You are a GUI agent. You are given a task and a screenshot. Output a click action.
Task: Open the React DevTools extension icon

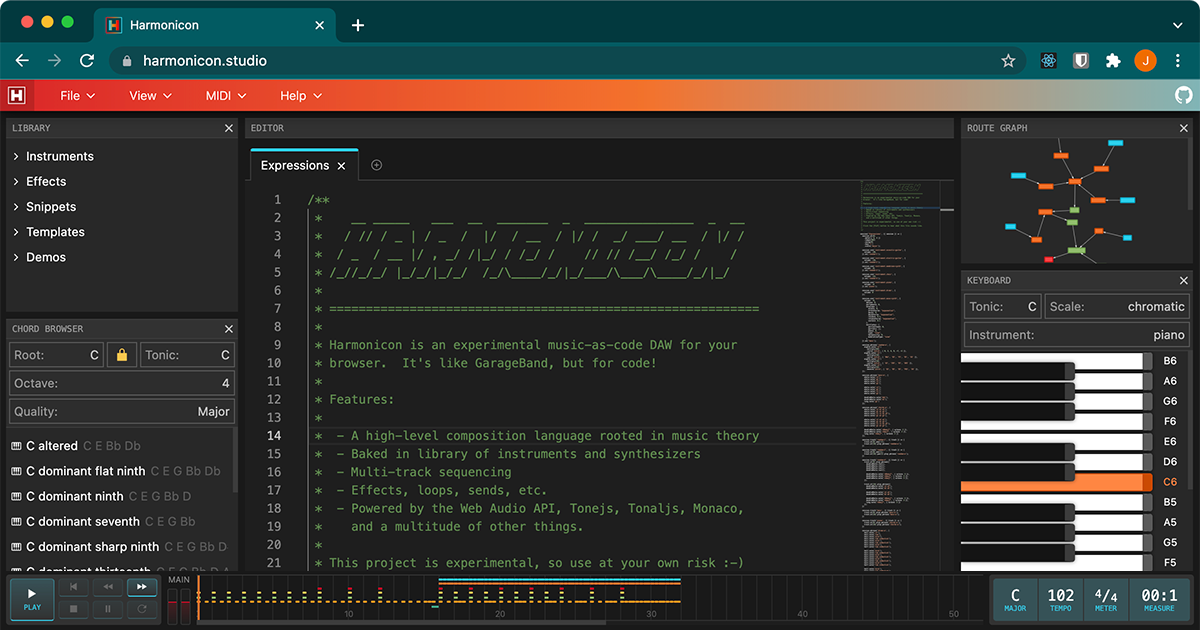coord(1049,61)
